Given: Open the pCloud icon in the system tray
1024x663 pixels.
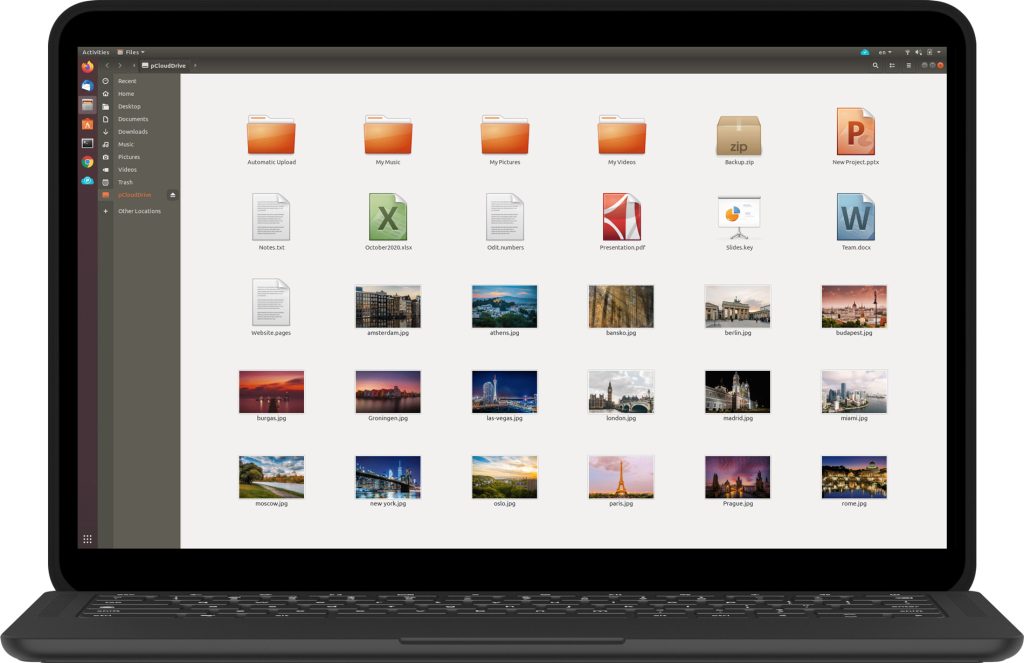Looking at the screenshot, I should (x=864, y=52).
